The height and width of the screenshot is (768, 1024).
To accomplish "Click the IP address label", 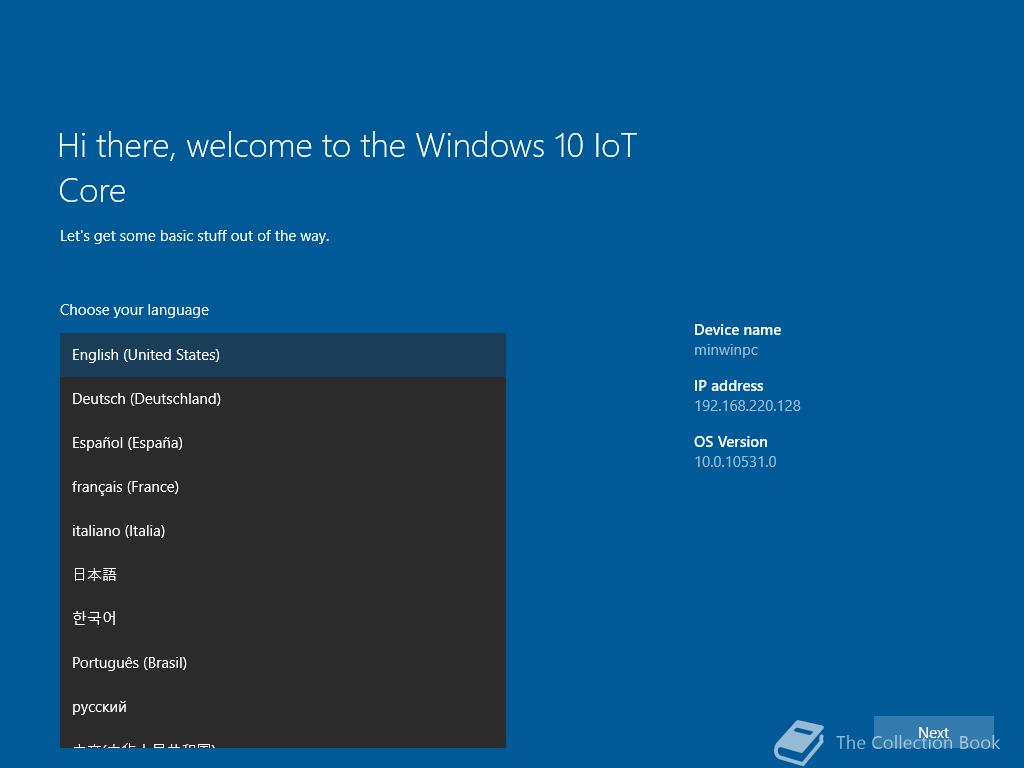I will click(728, 386).
